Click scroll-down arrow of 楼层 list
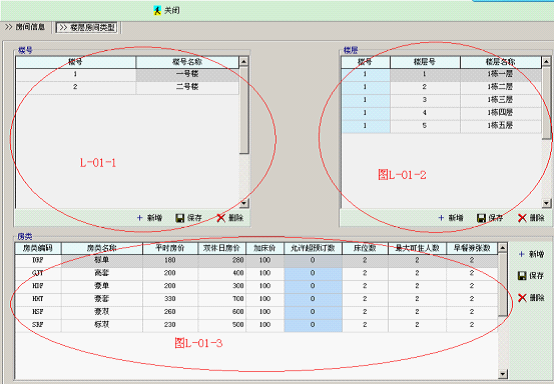The height and width of the screenshot is (384, 554). click(x=546, y=203)
